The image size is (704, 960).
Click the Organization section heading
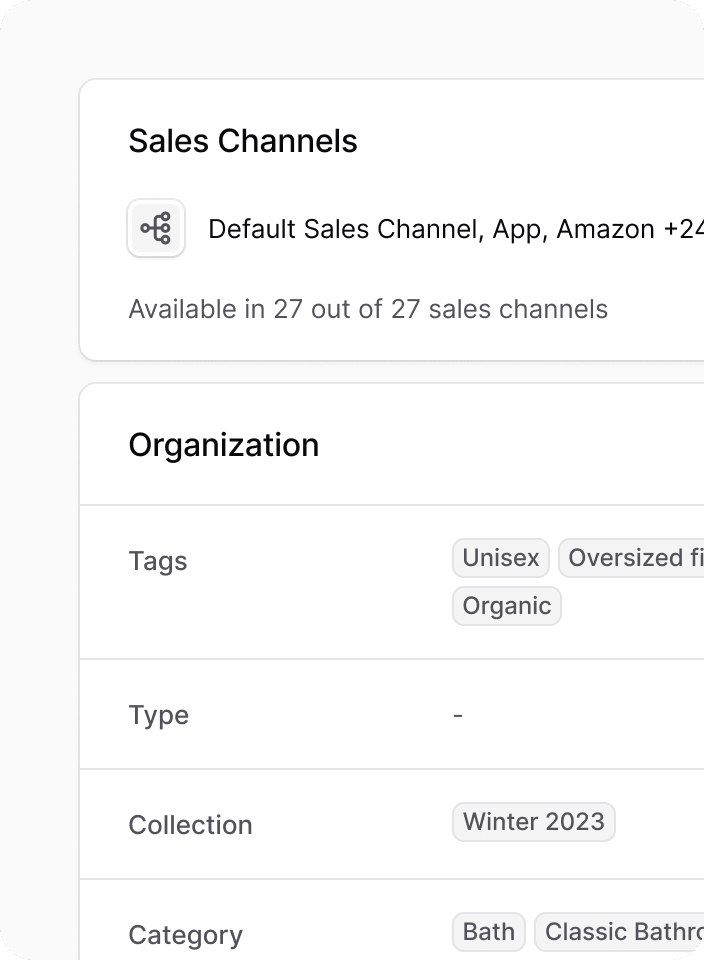point(224,445)
